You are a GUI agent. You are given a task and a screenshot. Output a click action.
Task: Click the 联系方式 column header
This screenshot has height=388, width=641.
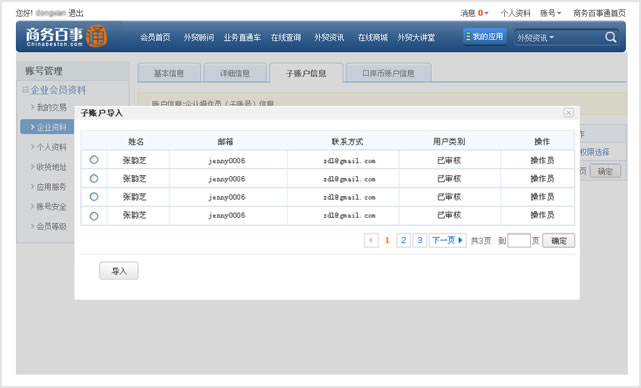point(347,141)
